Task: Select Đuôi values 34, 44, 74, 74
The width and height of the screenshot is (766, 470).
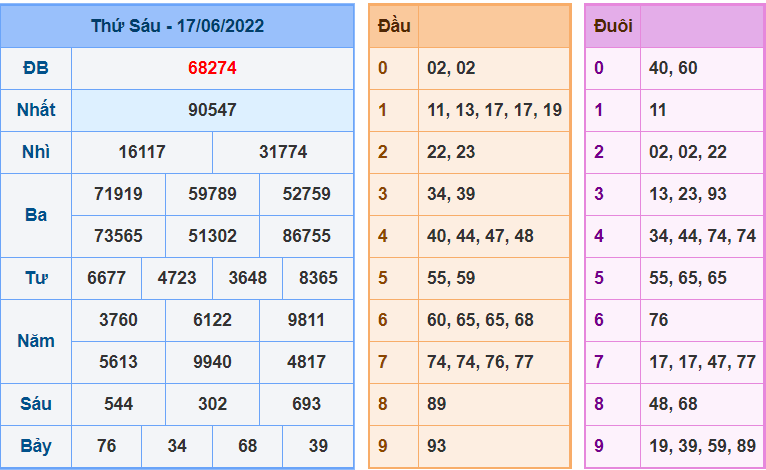Action: pos(702,236)
